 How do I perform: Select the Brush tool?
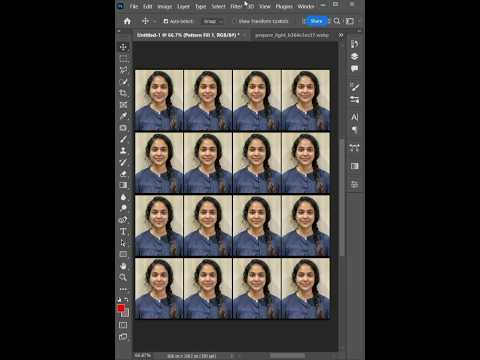coord(123,139)
